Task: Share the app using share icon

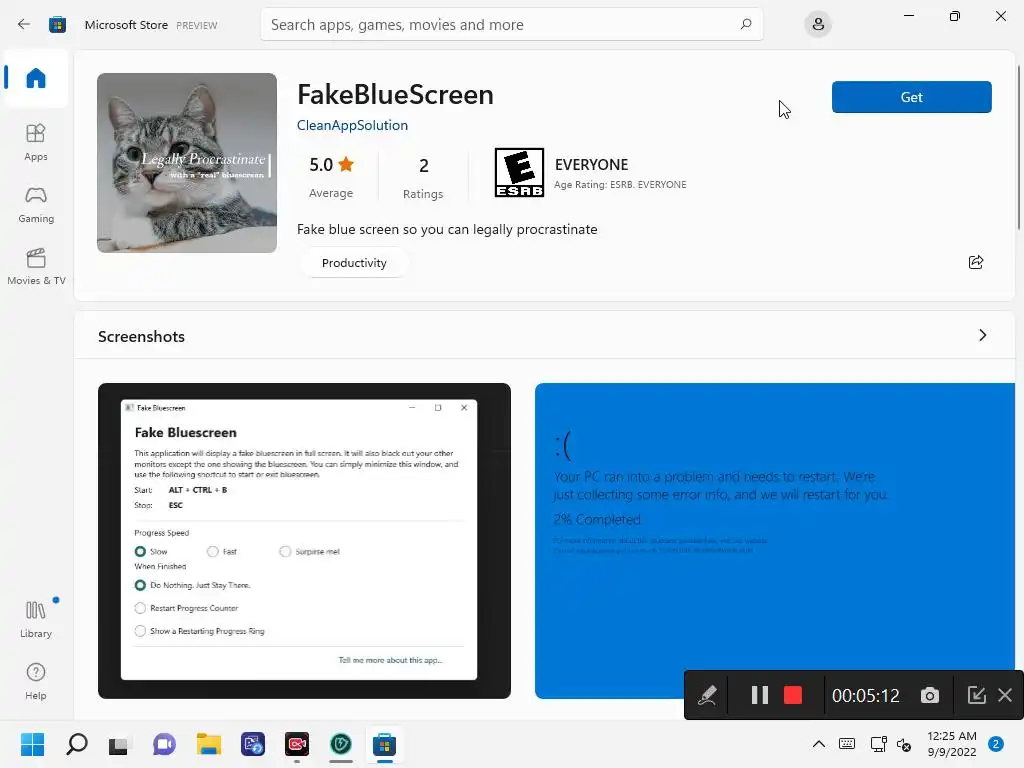Action: point(976,262)
